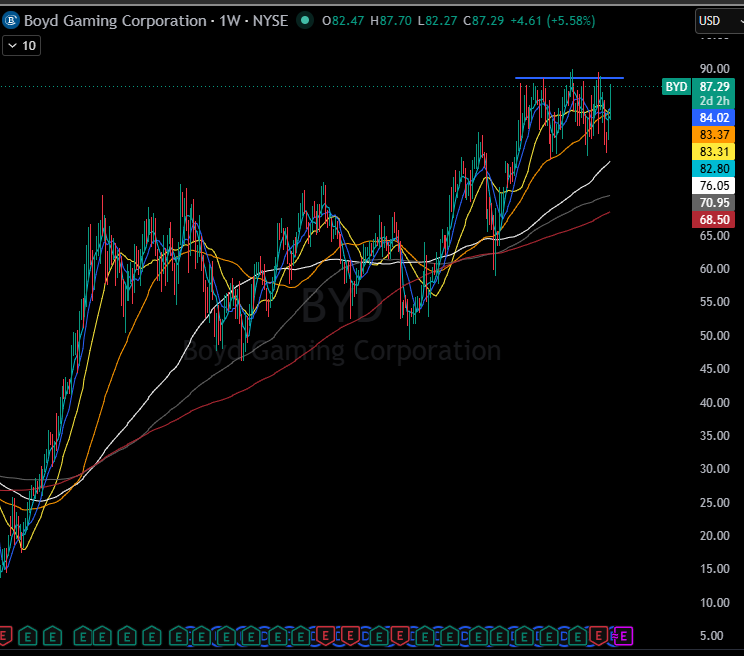This screenshot has height=656, width=744.
Task: Click the 90.00 price axis label
Action: pyautogui.click(x=715, y=69)
